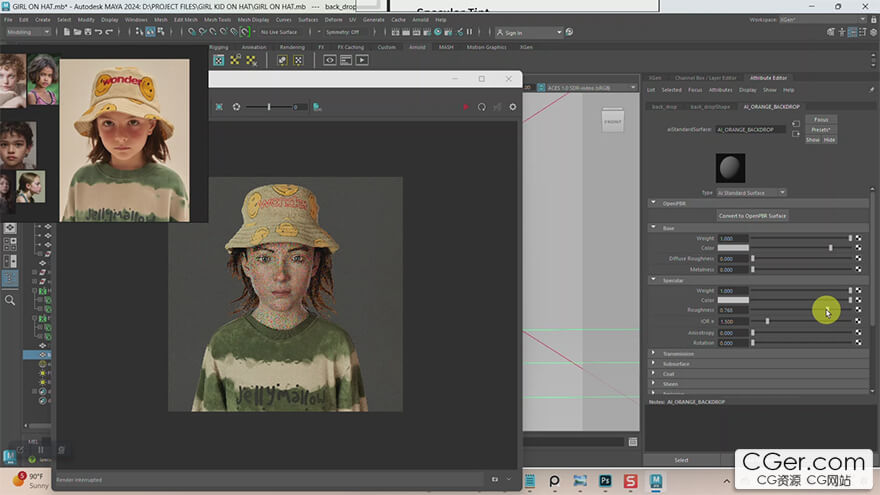The width and height of the screenshot is (880, 495).
Task: Expand the Transmission section
Action: 678,353
